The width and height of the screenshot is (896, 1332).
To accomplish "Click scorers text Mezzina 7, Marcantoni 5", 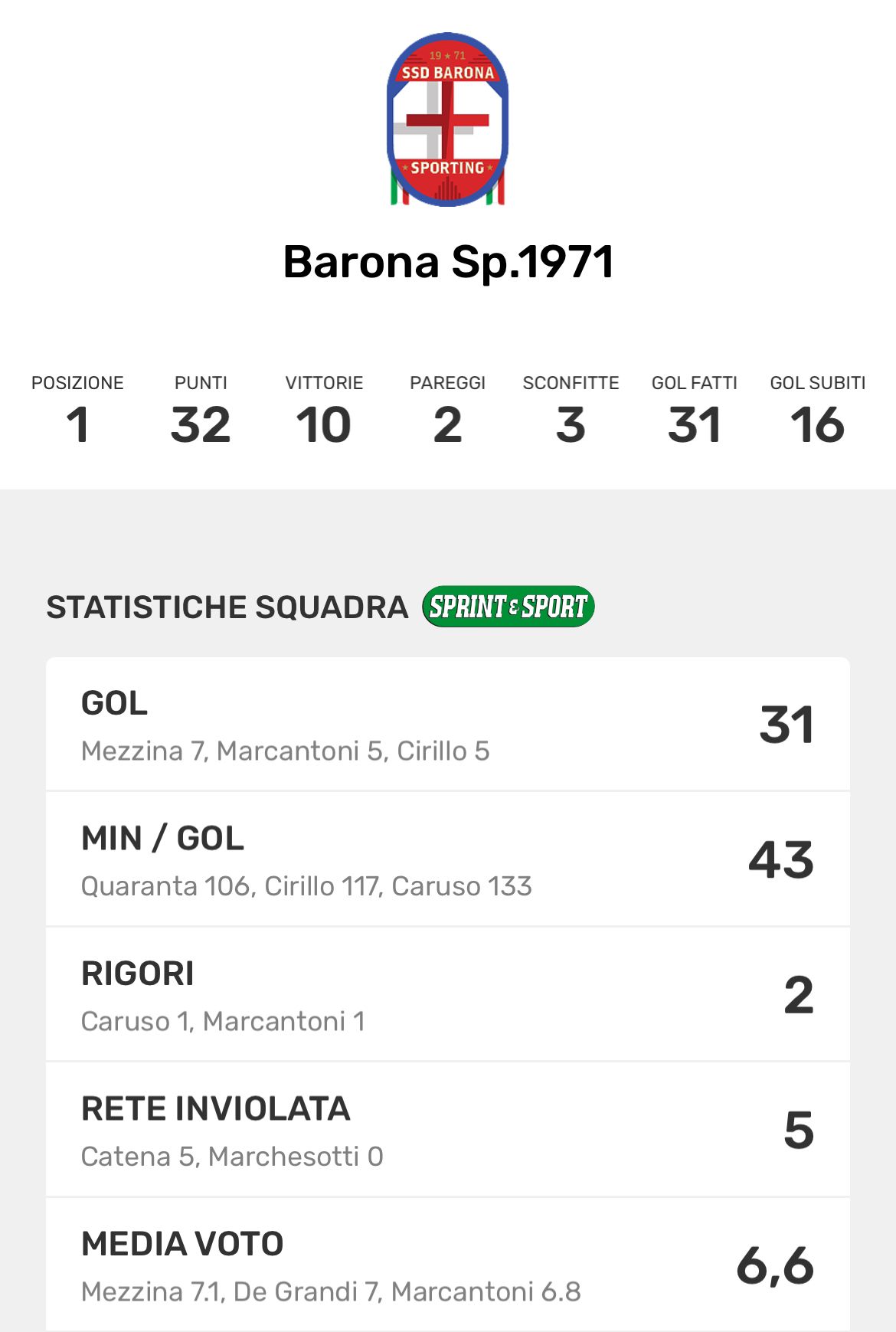I will coord(285,751).
